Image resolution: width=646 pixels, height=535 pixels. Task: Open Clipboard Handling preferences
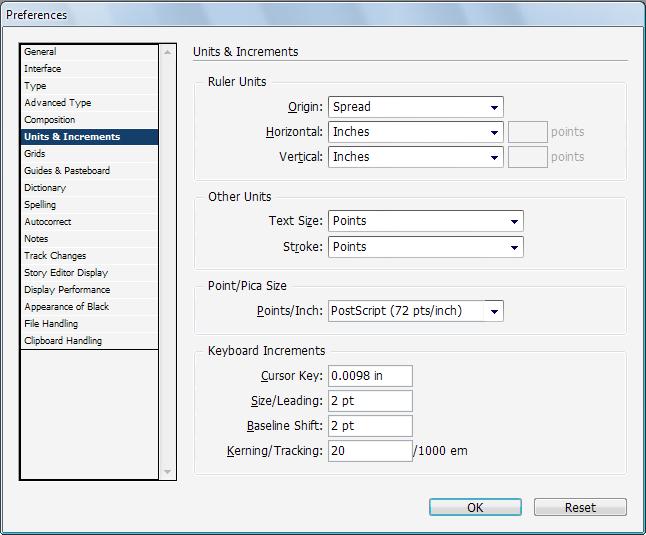point(89,341)
